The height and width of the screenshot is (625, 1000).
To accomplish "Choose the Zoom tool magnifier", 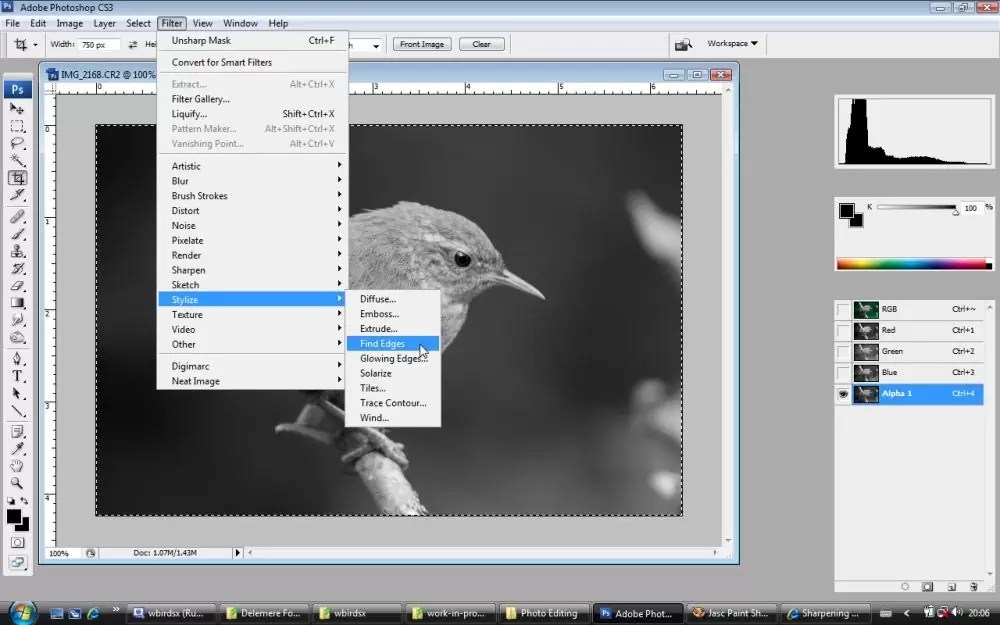I will point(17,483).
